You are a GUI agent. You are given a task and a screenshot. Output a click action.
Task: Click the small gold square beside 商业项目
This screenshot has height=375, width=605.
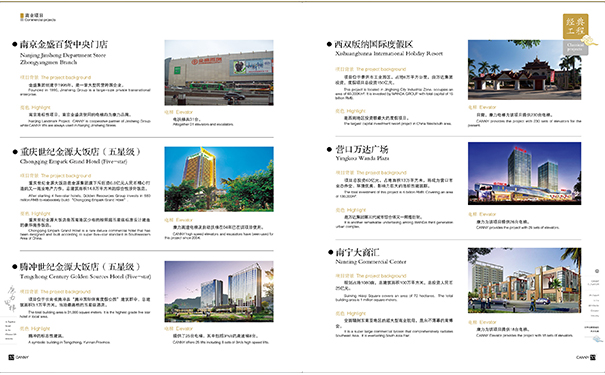tap(22, 15)
